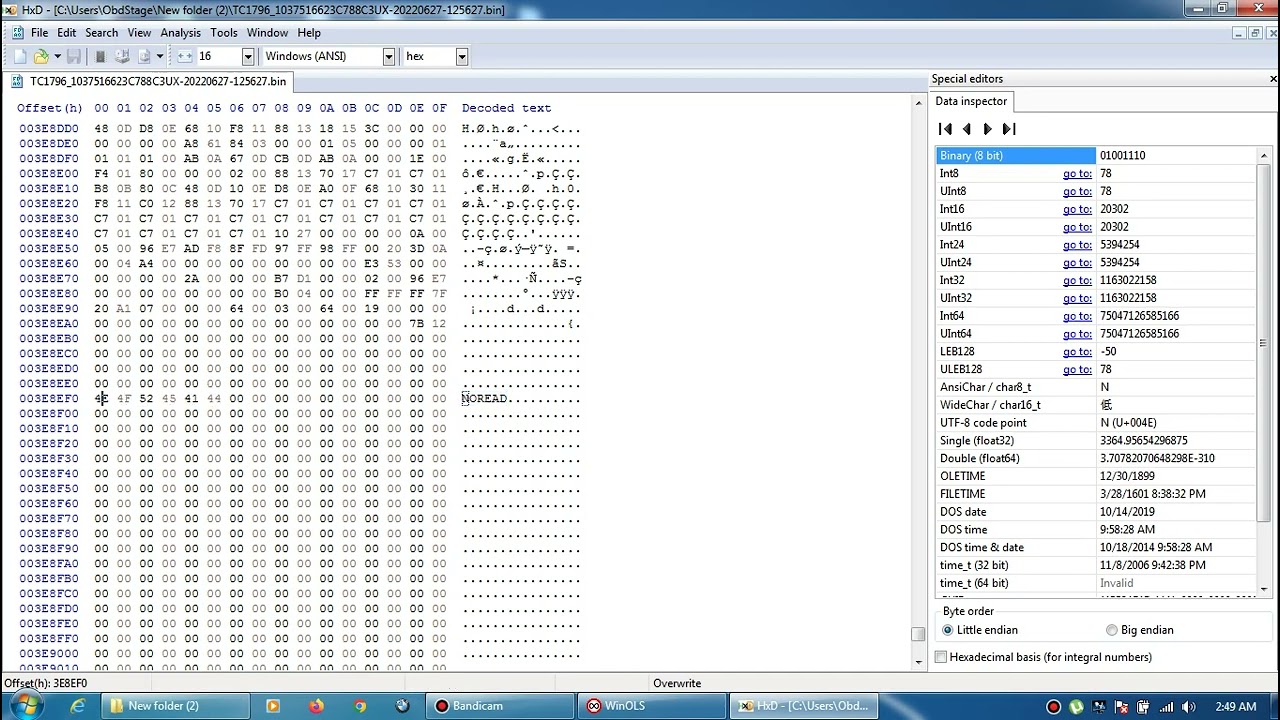The width and height of the screenshot is (1280, 720).
Task: Open the Windows Start button
Action: [x=25, y=706]
